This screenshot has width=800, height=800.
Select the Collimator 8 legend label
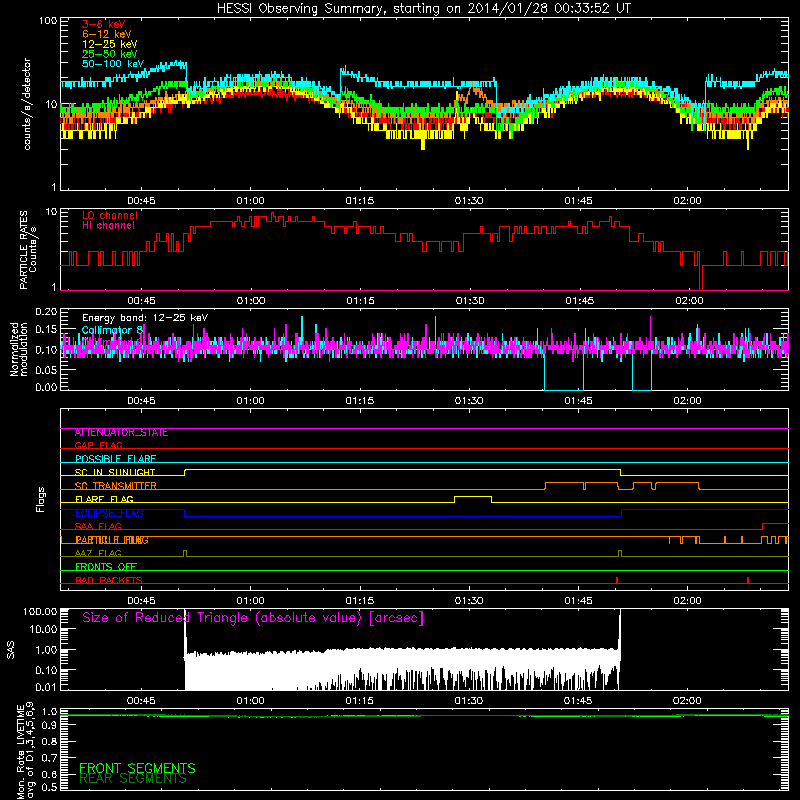(x=112, y=330)
